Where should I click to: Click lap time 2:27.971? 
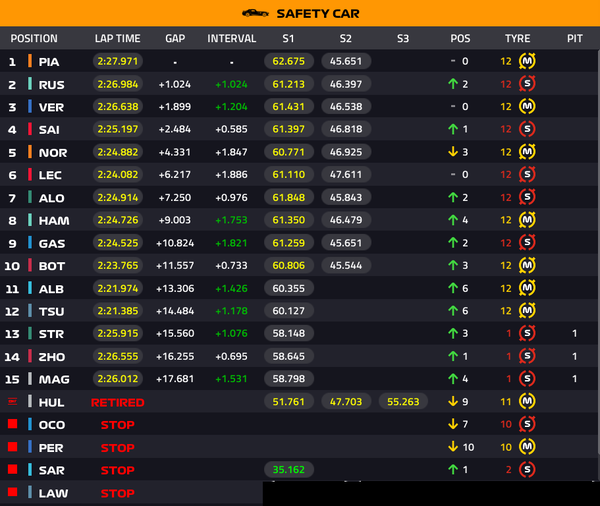(x=117, y=61)
